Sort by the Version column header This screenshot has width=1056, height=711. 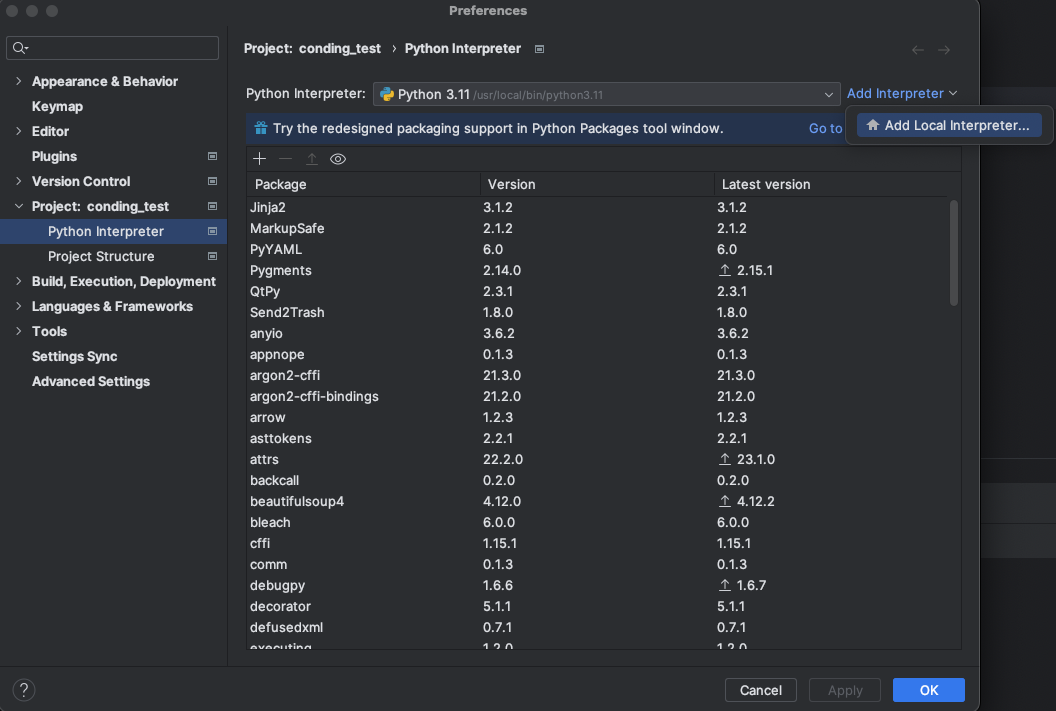[597, 184]
